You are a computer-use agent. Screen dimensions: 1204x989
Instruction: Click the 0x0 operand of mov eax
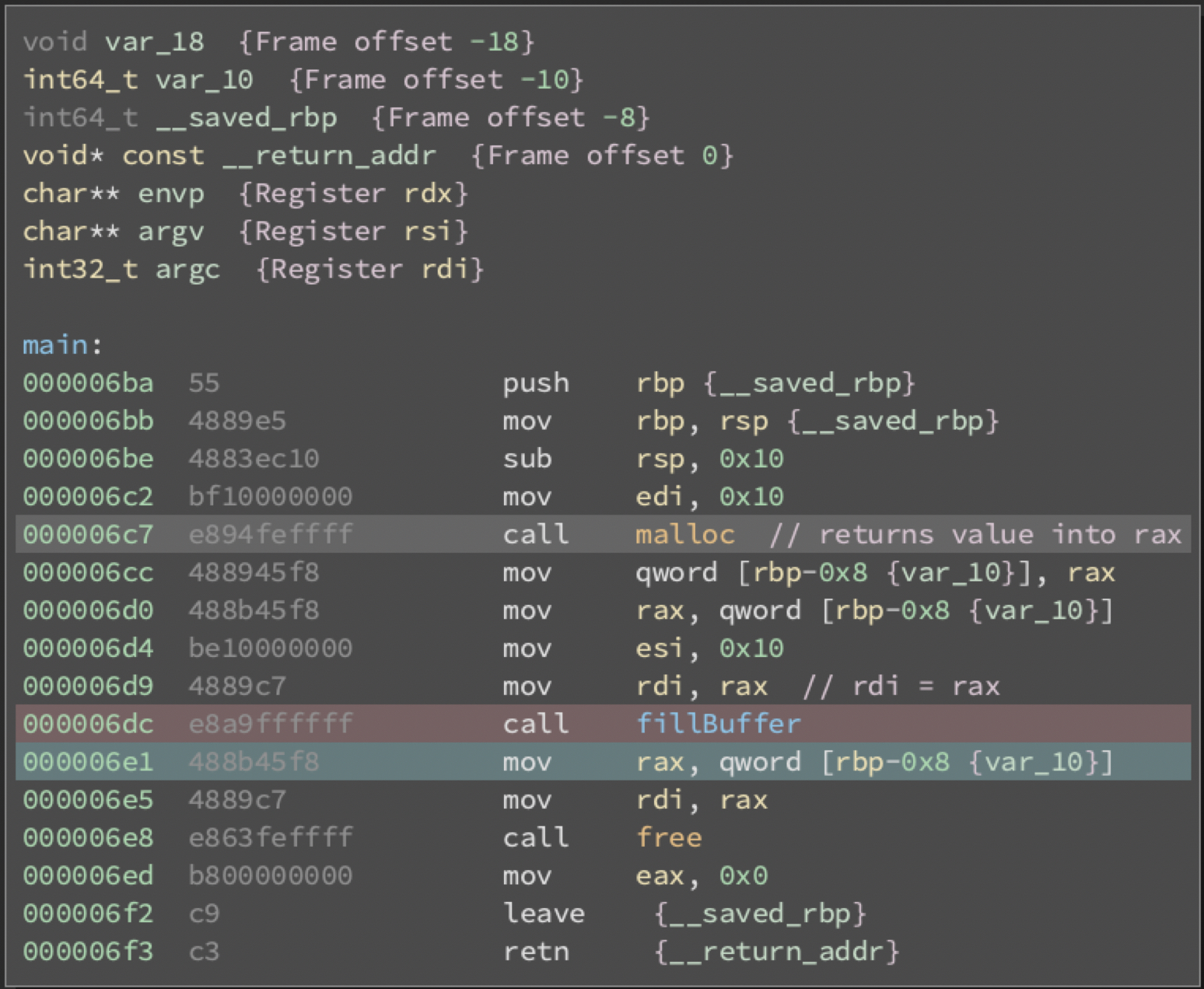743,876
